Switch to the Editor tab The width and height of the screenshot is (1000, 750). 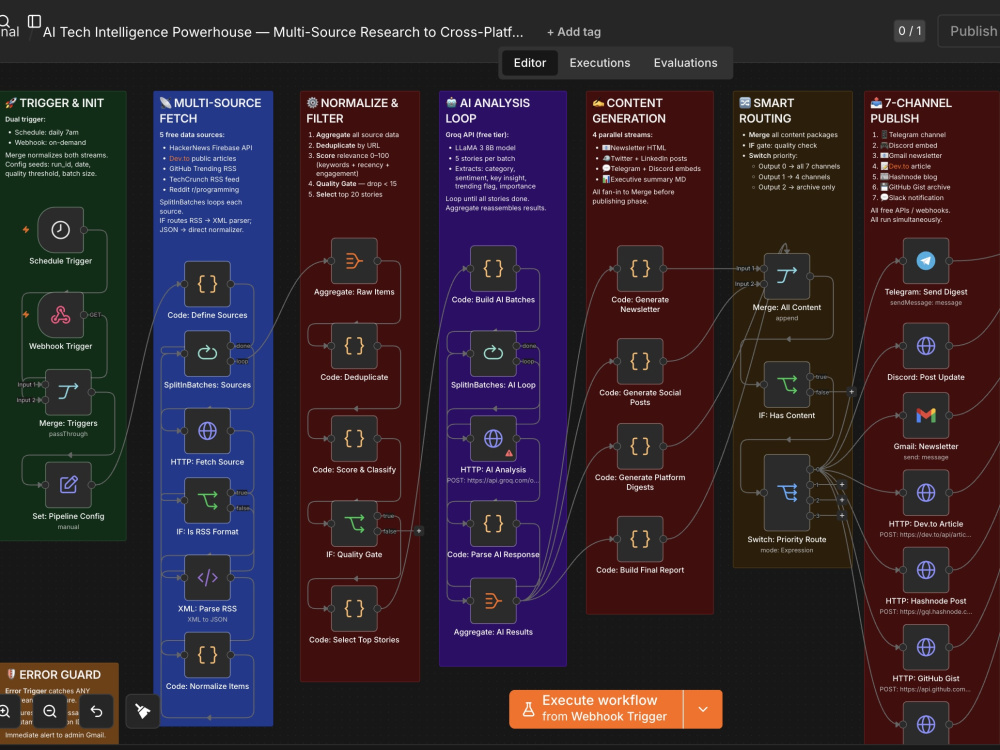[529, 62]
